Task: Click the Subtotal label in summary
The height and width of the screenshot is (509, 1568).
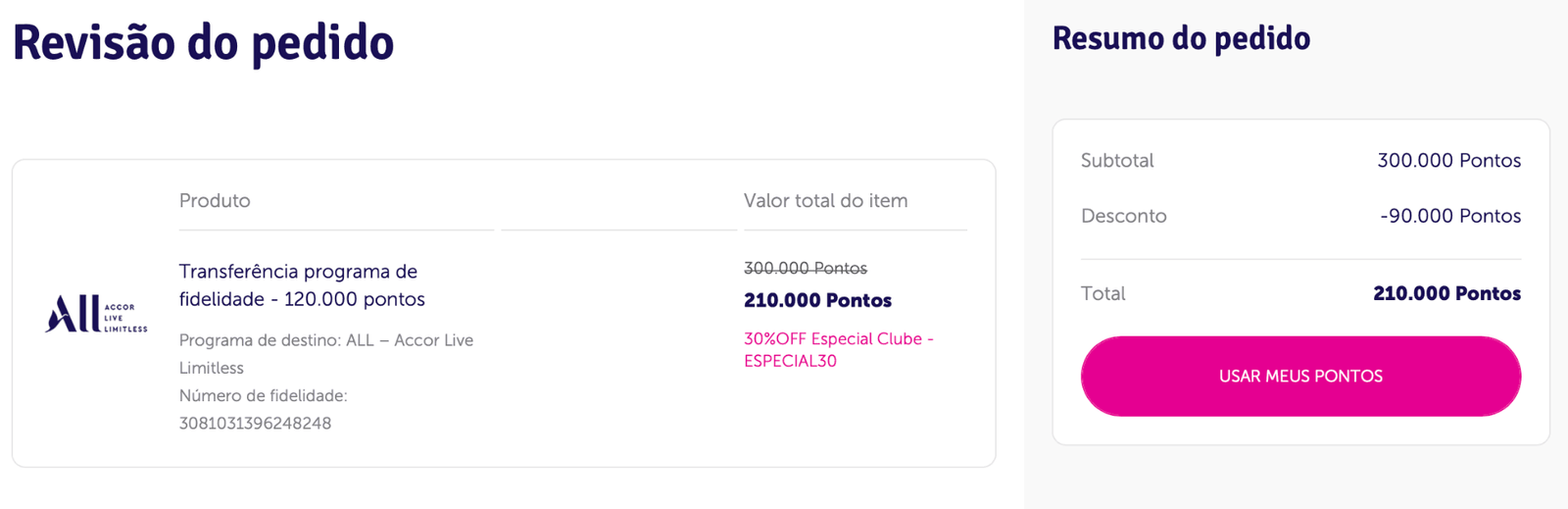Action: (x=1117, y=161)
